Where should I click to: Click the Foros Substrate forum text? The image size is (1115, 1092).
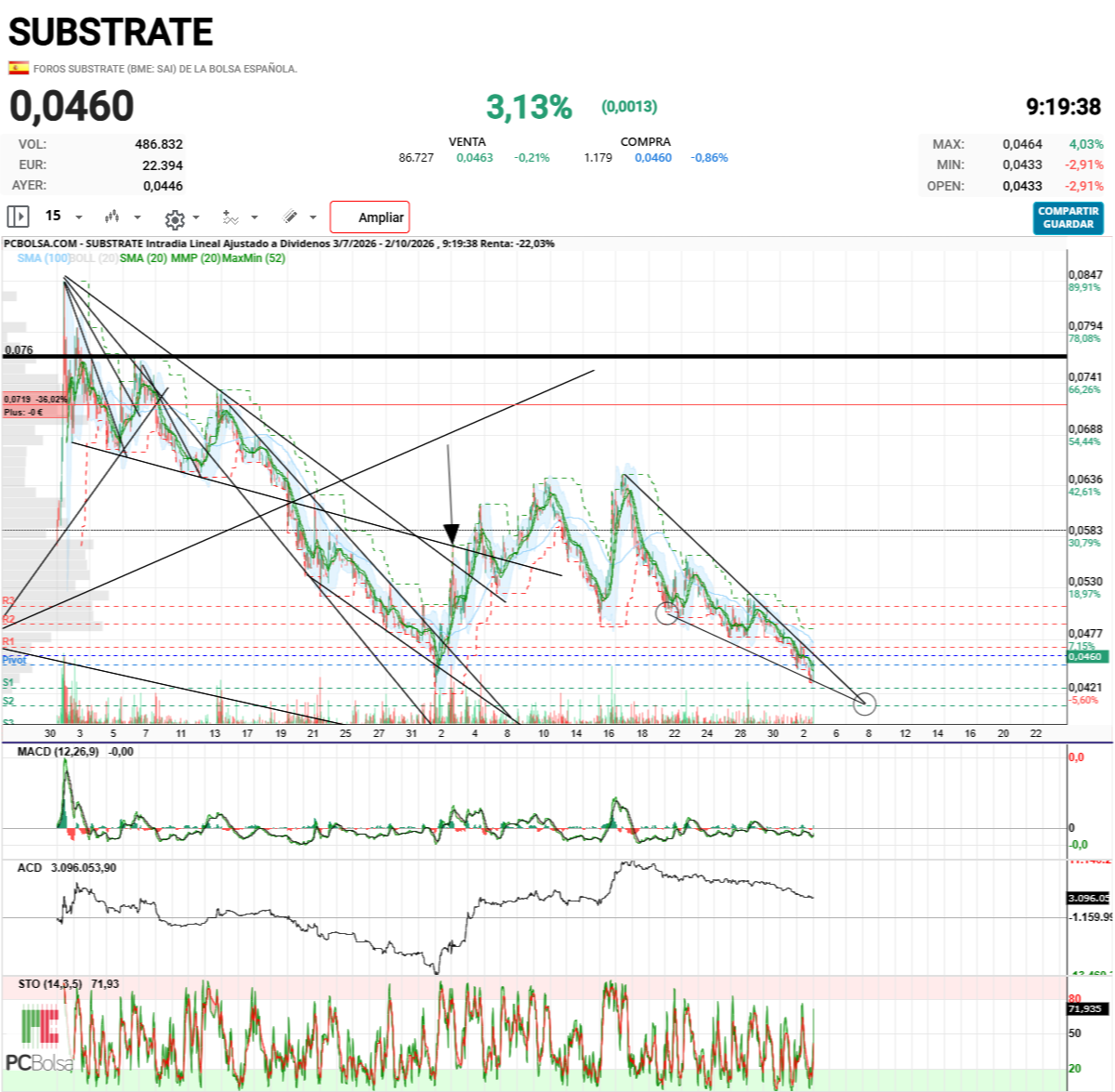[165, 69]
